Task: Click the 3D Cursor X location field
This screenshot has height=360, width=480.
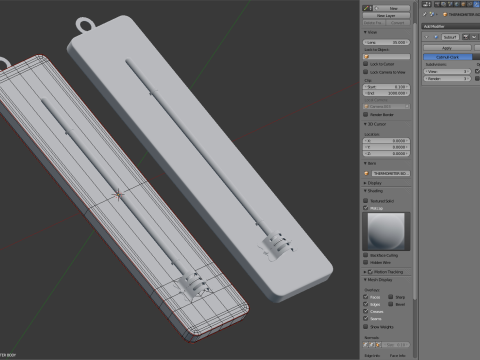Action: [386, 141]
